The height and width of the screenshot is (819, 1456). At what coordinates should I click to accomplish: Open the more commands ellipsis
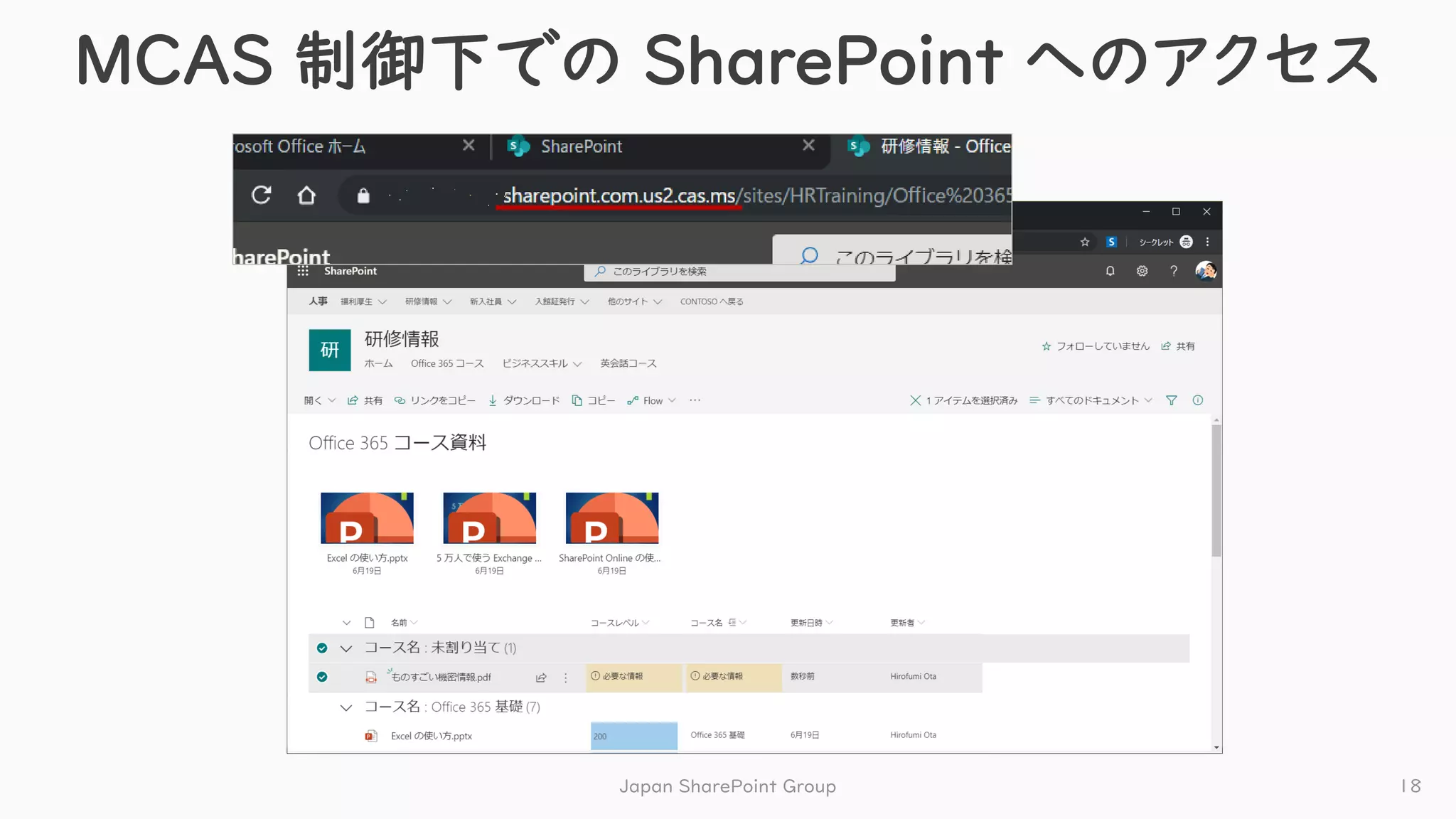[695, 400]
